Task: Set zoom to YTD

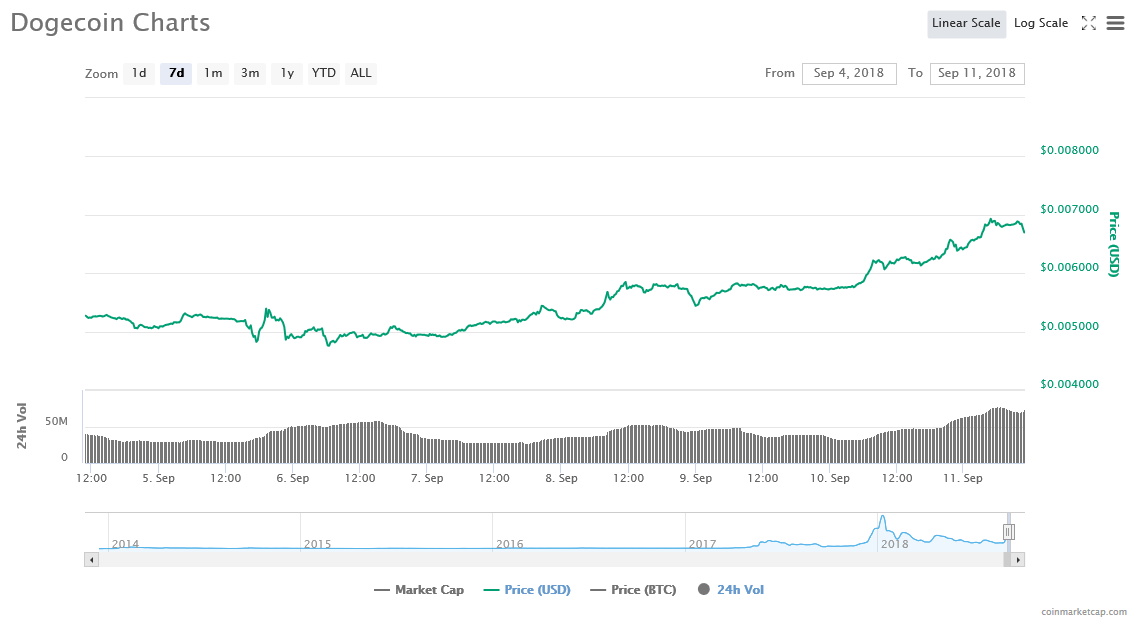Action: [x=323, y=73]
